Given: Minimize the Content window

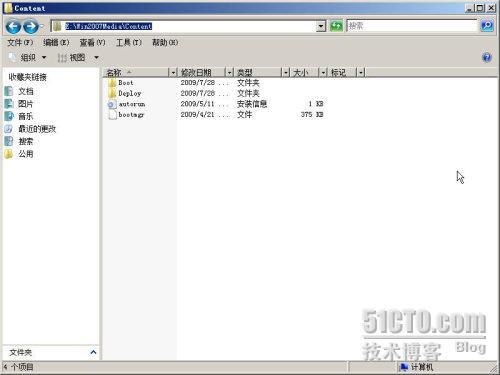Looking at the screenshot, I should pyautogui.click(x=469, y=8).
